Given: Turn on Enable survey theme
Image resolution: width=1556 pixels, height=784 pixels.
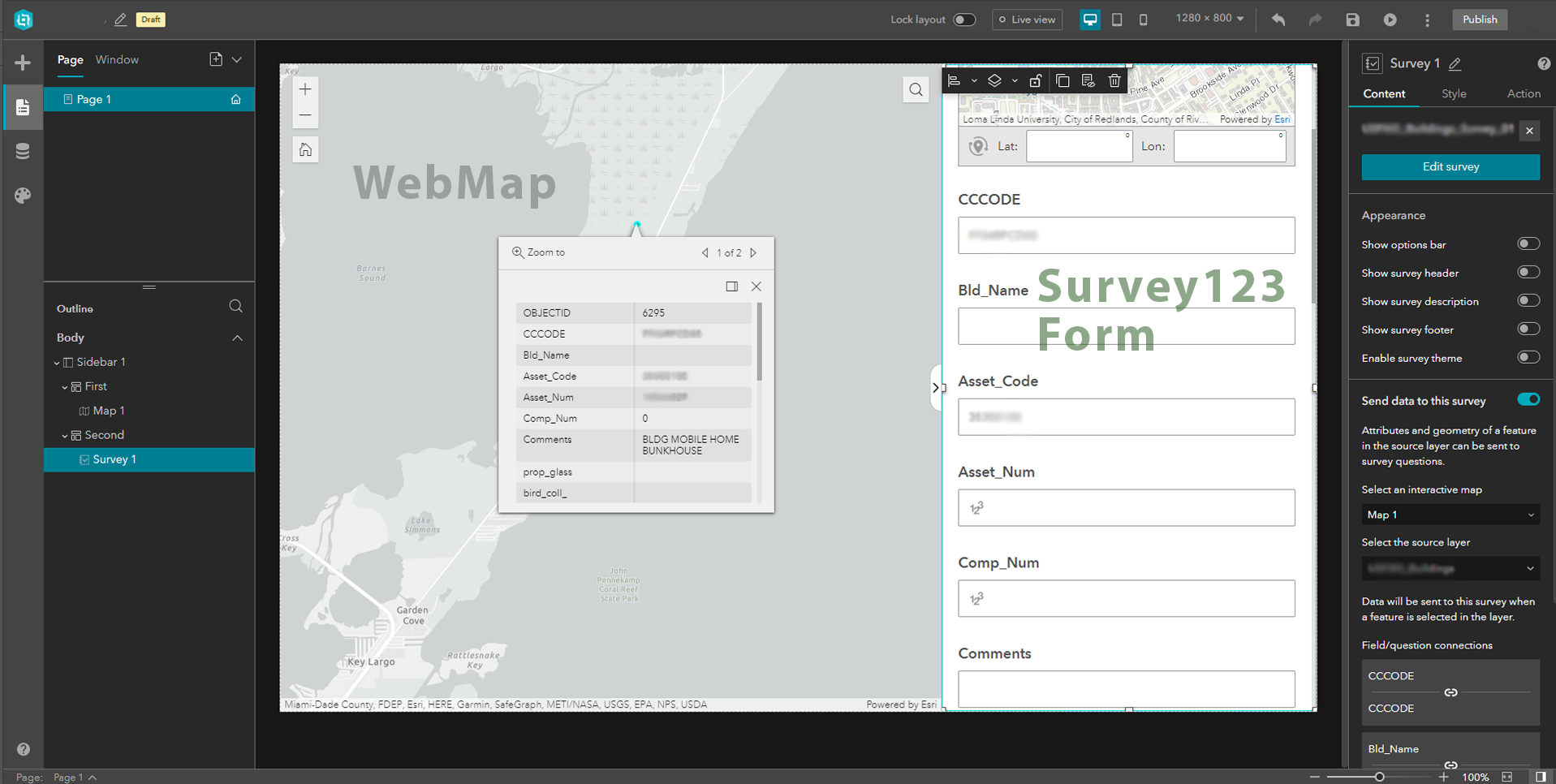Looking at the screenshot, I should (x=1528, y=358).
